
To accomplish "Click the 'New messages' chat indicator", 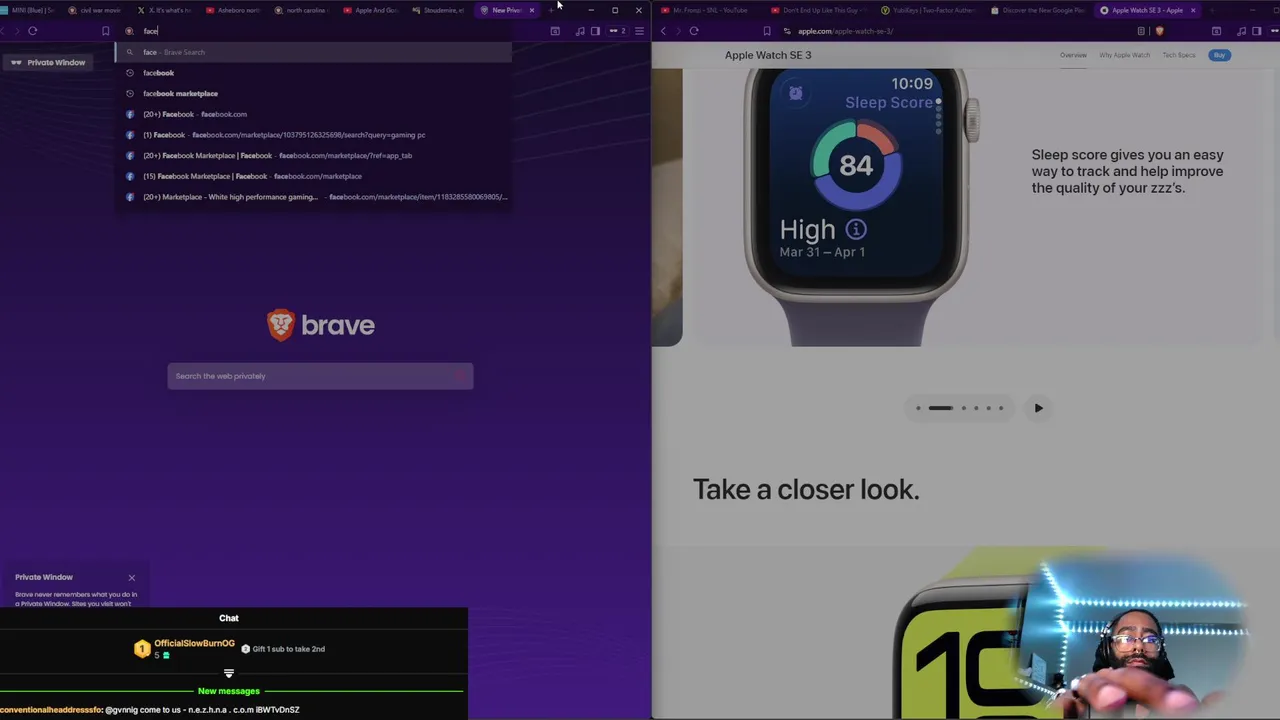I will (x=229, y=691).
